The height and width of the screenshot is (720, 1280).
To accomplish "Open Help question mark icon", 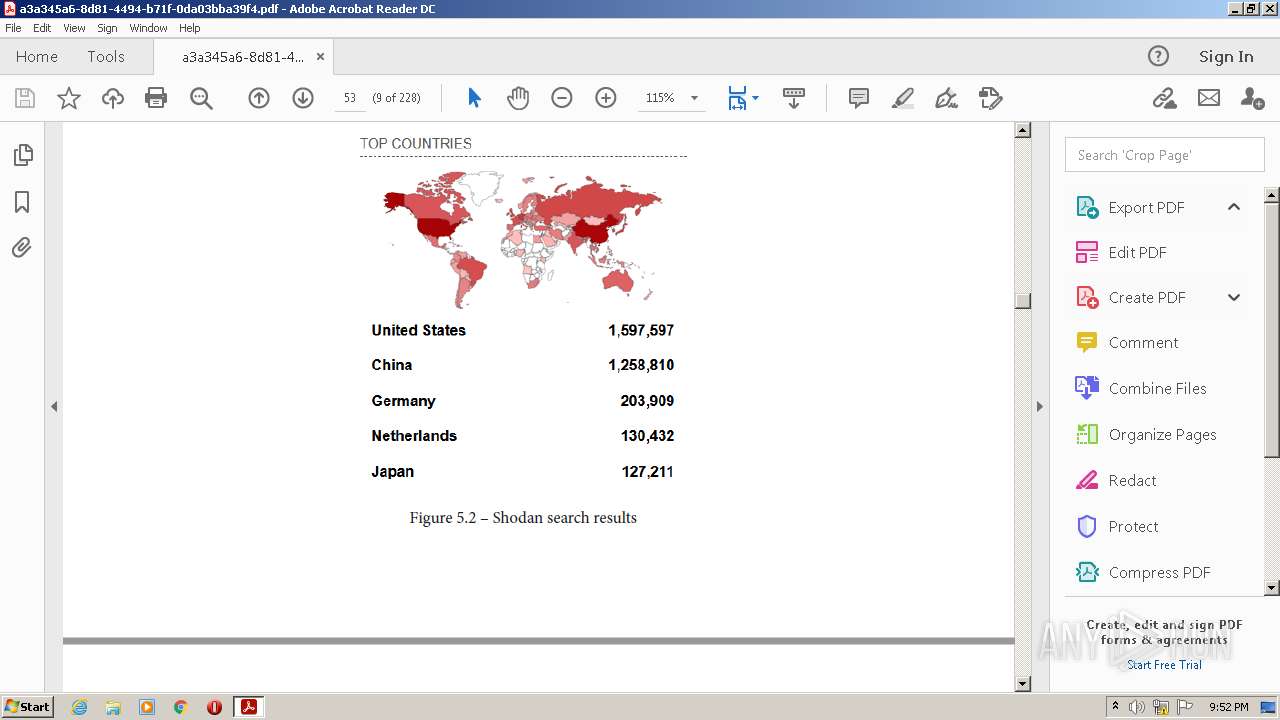I will coord(1158,56).
